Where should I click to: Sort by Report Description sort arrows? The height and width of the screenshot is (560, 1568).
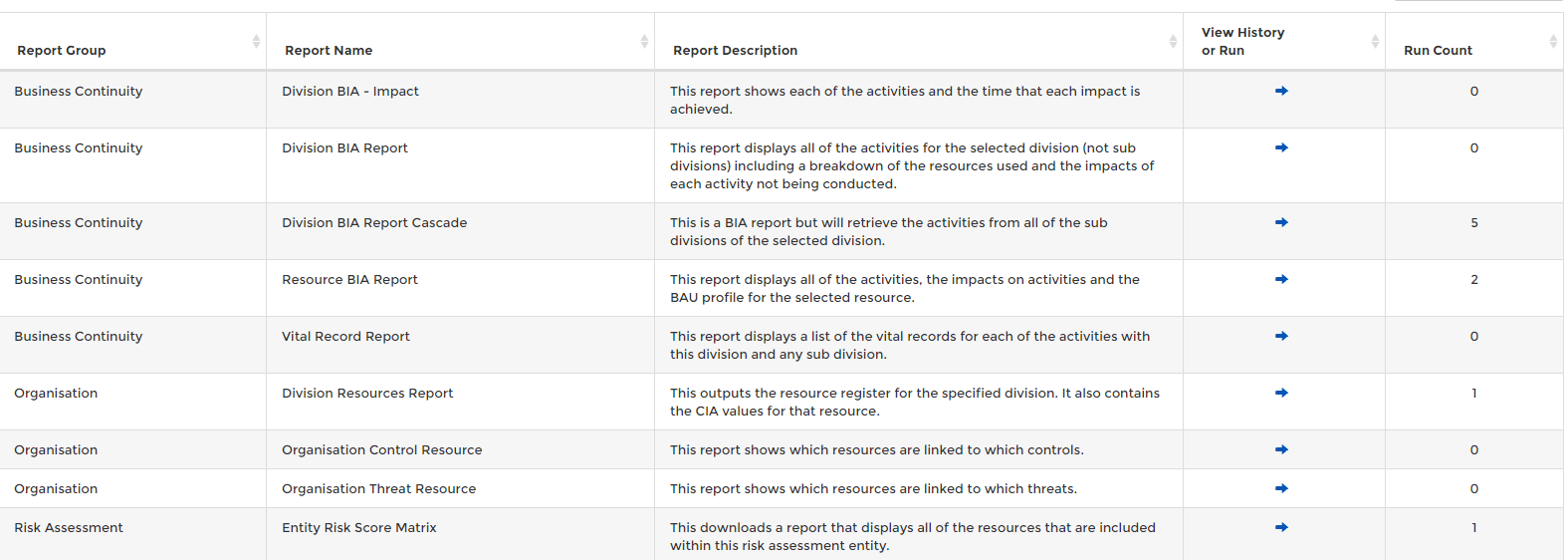click(x=1173, y=42)
